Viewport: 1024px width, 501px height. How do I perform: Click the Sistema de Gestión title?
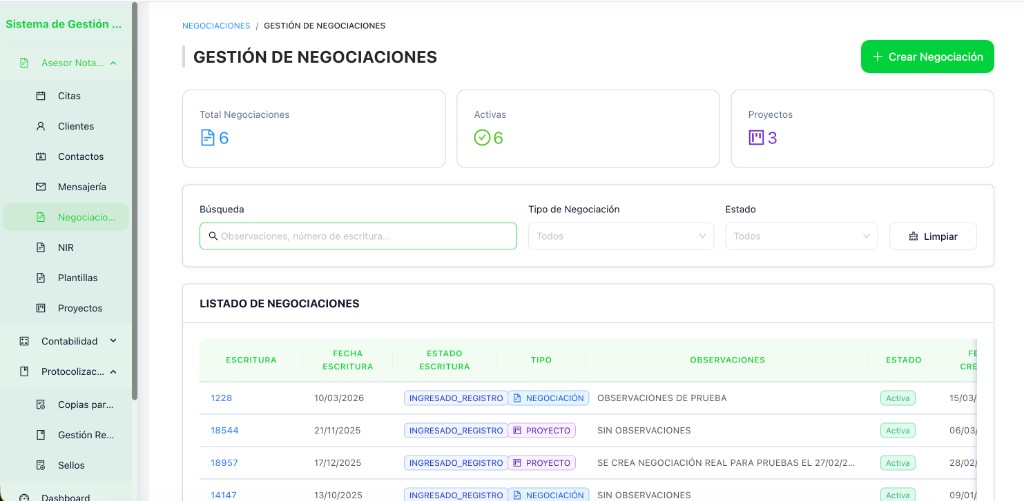63,24
